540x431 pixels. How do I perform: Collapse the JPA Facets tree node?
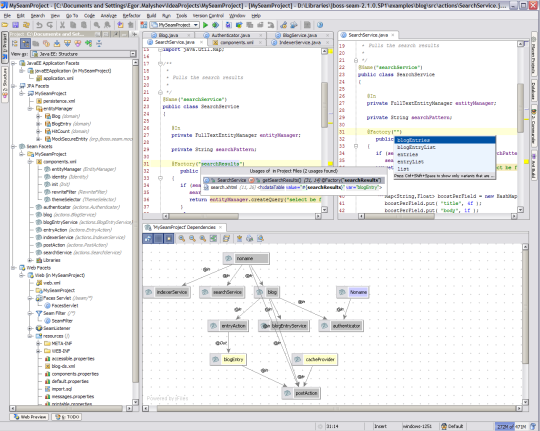click(x=13, y=86)
